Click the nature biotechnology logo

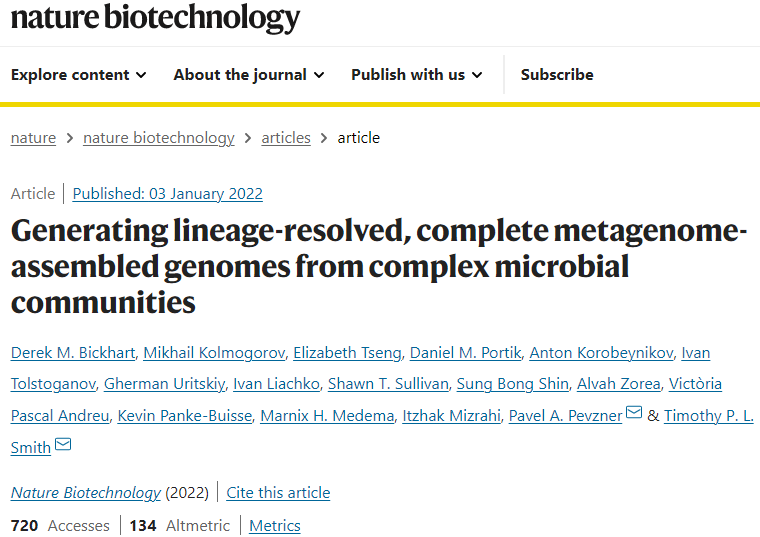coord(155,17)
